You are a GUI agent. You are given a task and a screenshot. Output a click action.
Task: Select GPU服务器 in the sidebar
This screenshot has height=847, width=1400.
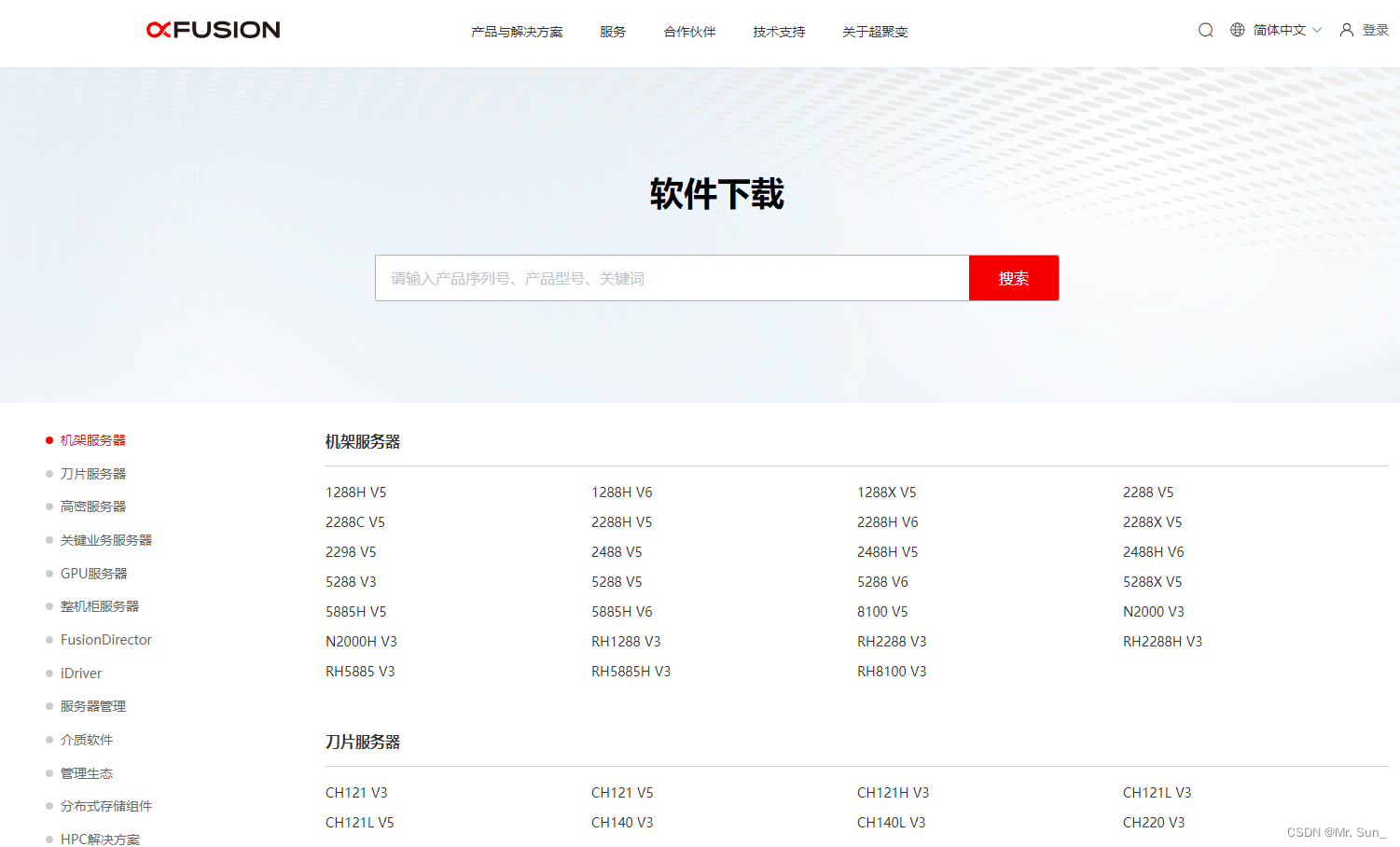point(94,574)
